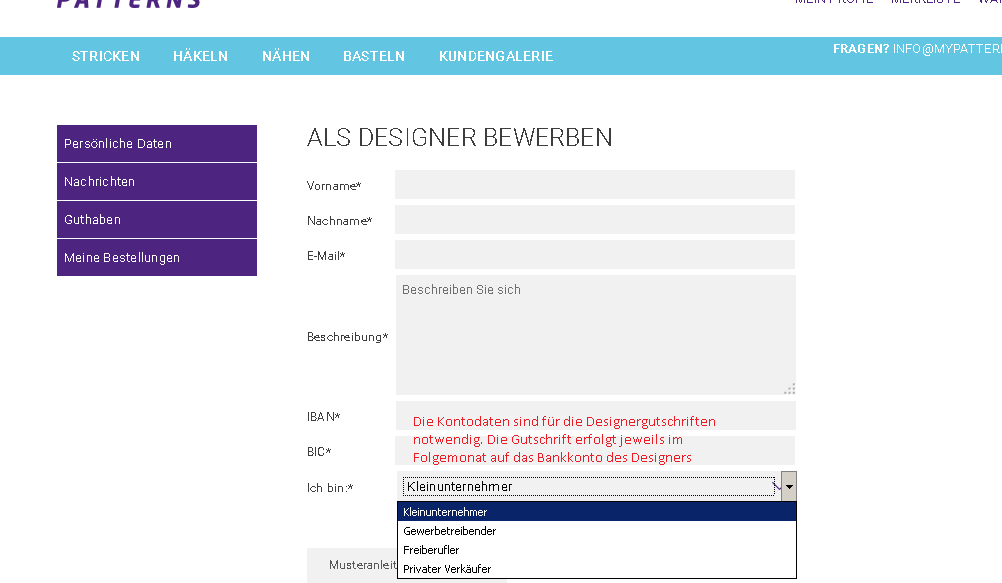This screenshot has height=583, width=1002.
Task: Click the Patterns logo at top
Action: coord(128,4)
